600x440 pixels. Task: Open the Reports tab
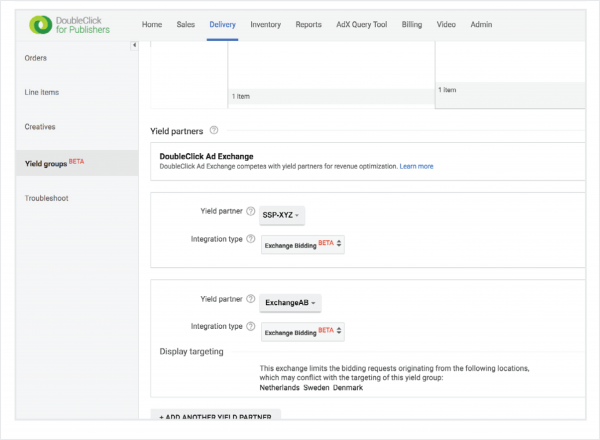click(308, 24)
